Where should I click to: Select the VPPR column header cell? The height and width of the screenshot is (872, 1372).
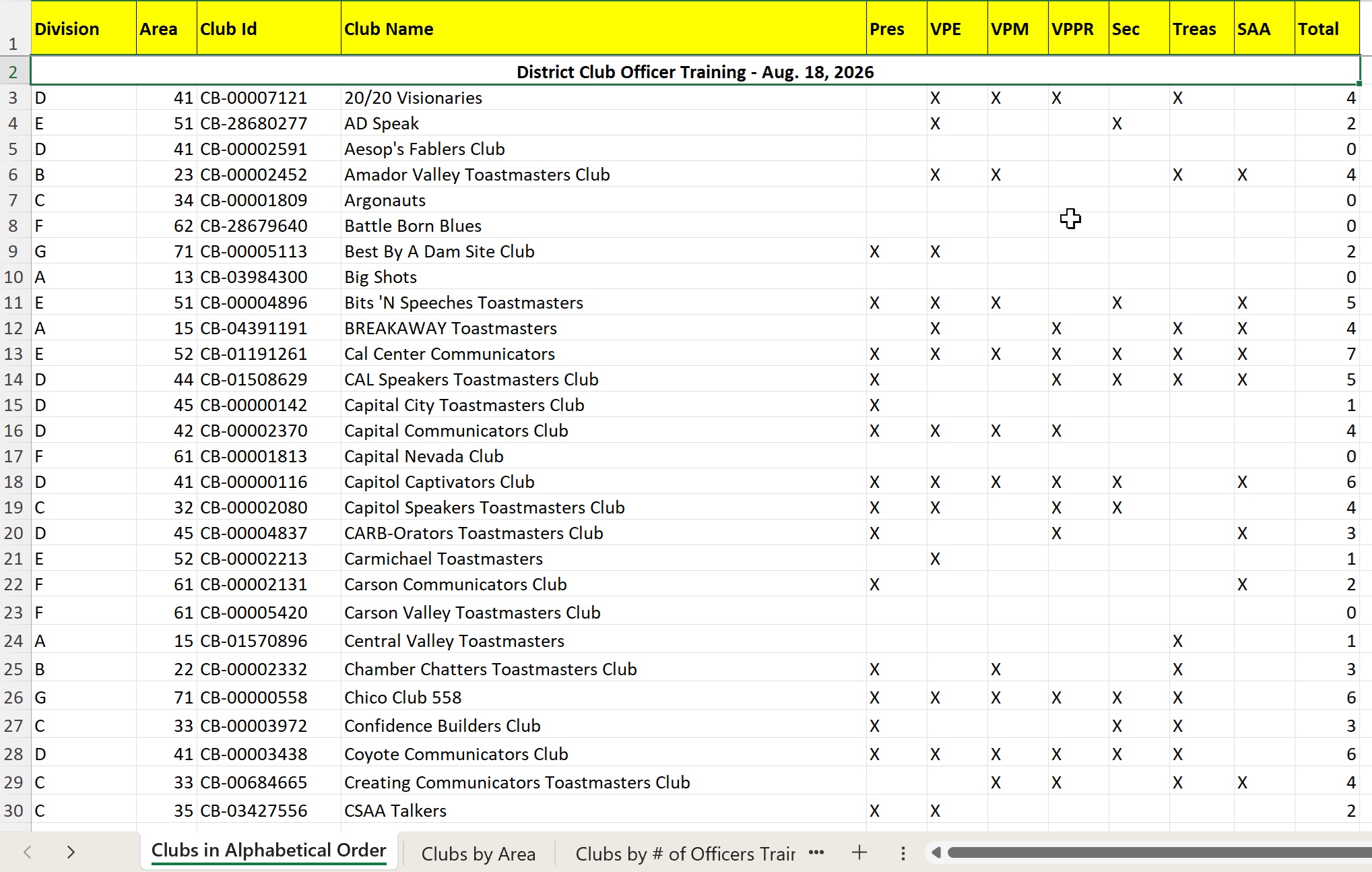click(1078, 28)
